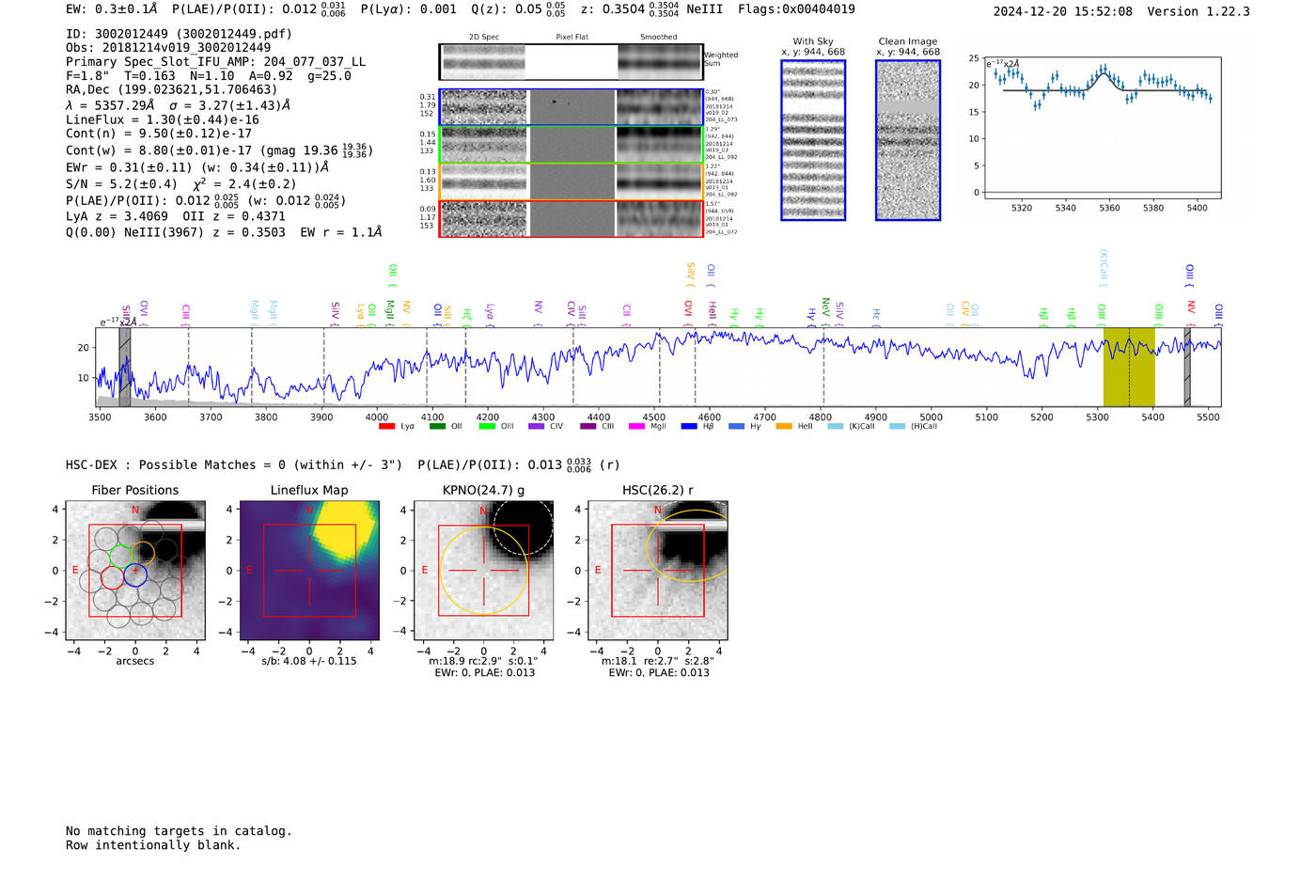Viewport: 1316px width, 896px height.
Task: Click the hatched gray band near 3550 Å
Action: (x=125, y=367)
